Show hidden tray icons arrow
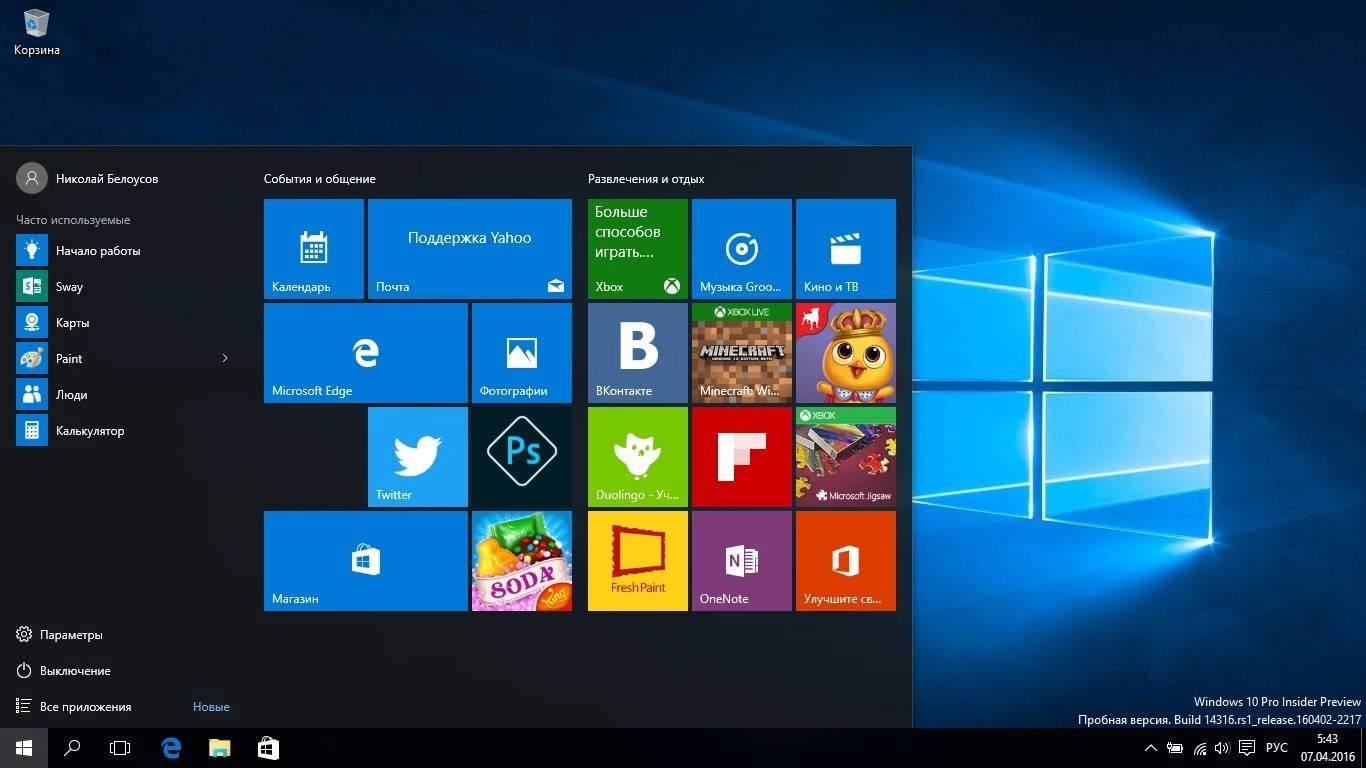1366x768 pixels. point(1151,748)
